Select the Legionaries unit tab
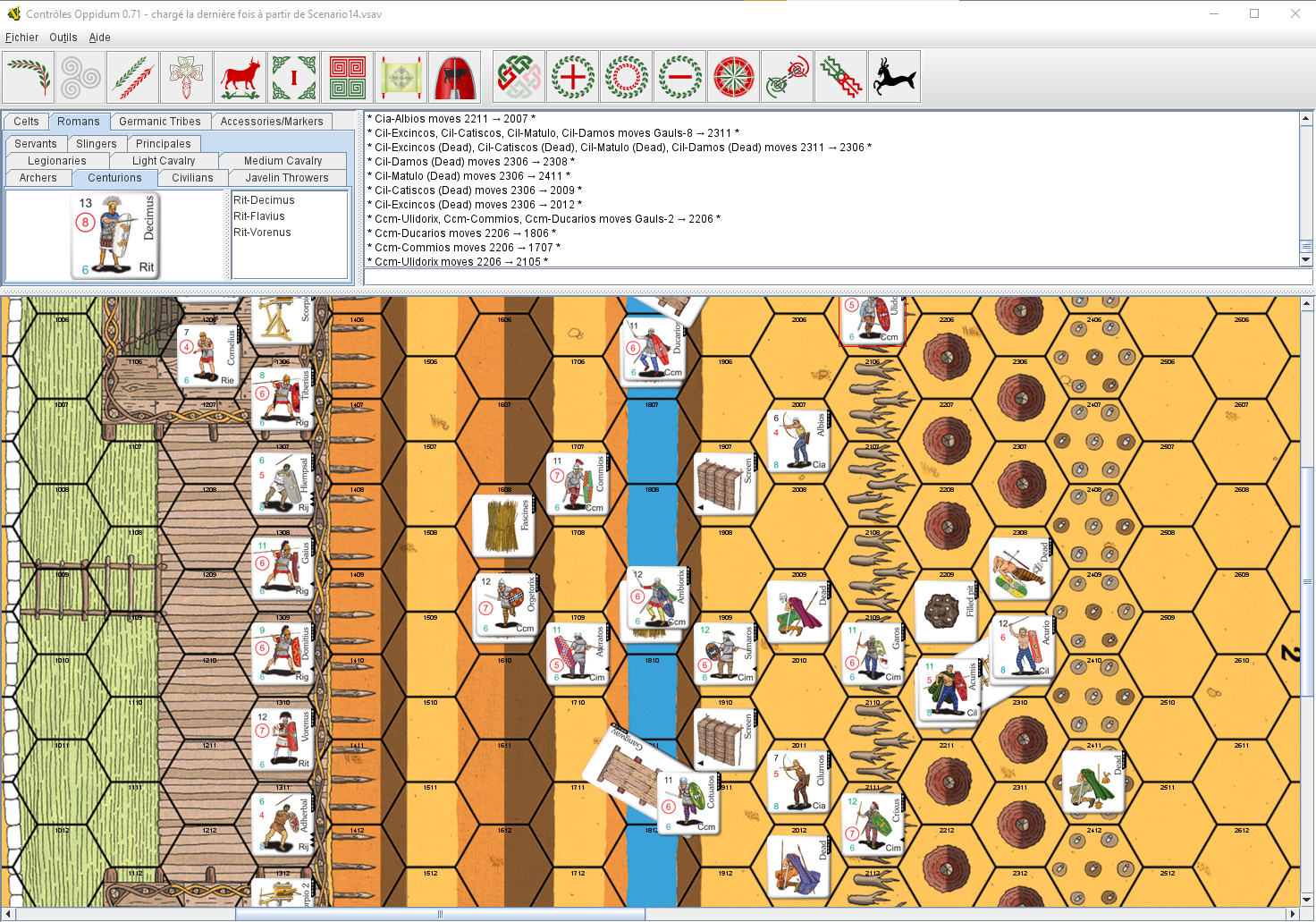Screen dimensions: 1316x922 [x=57, y=161]
